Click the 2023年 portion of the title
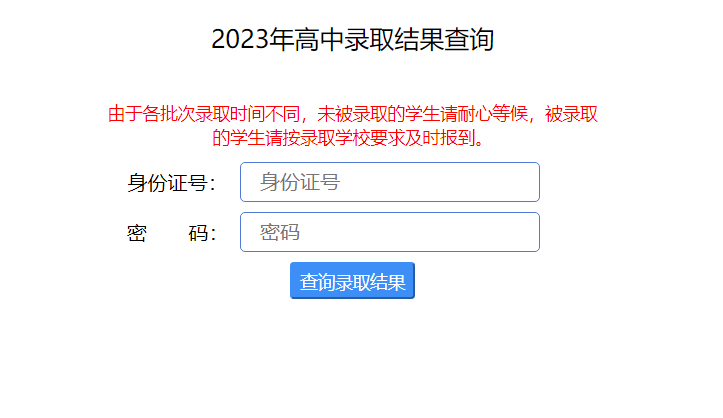The image size is (723, 418). point(241,40)
